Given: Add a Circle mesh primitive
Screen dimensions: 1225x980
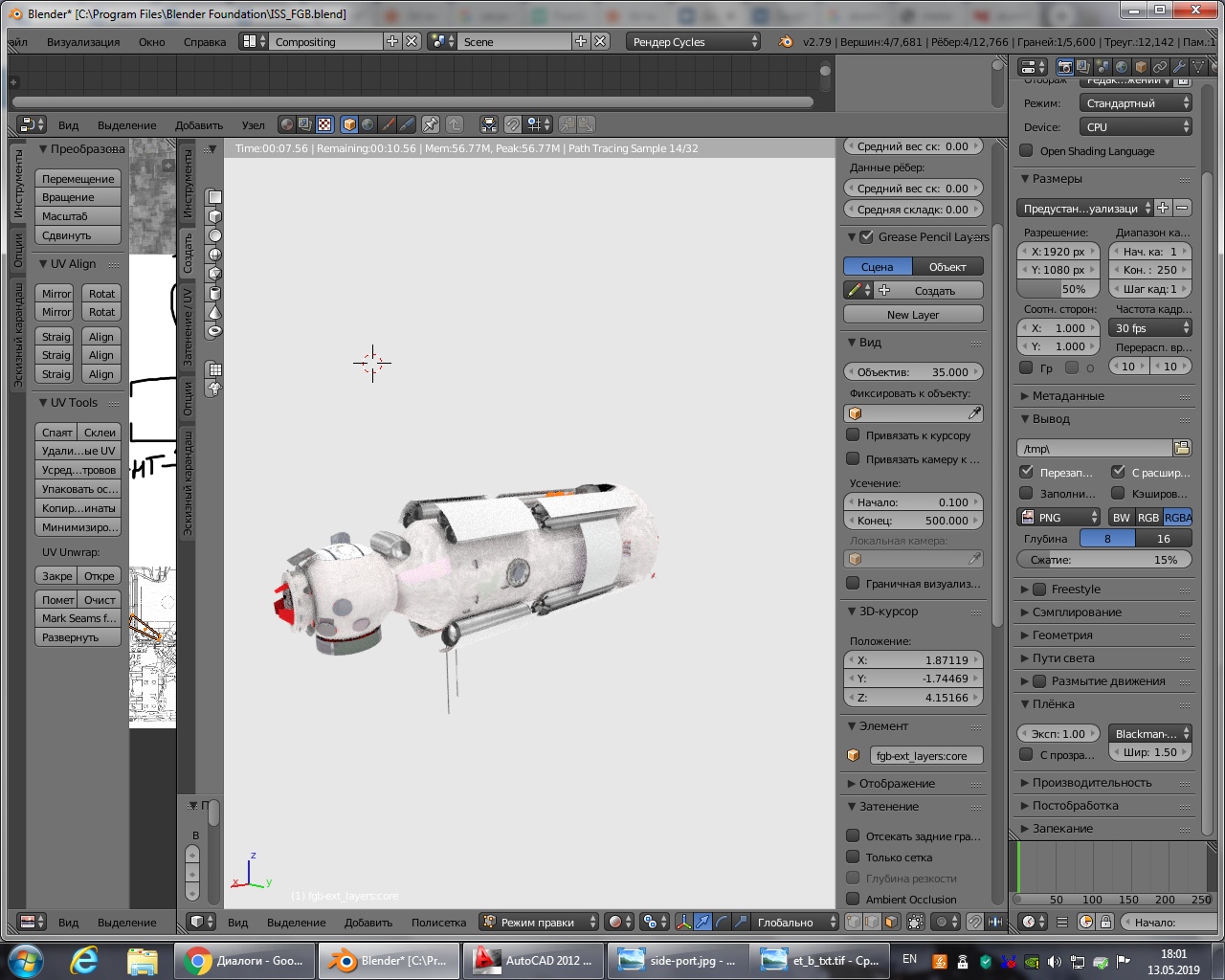Looking at the screenshot, I should coord(215,235).
